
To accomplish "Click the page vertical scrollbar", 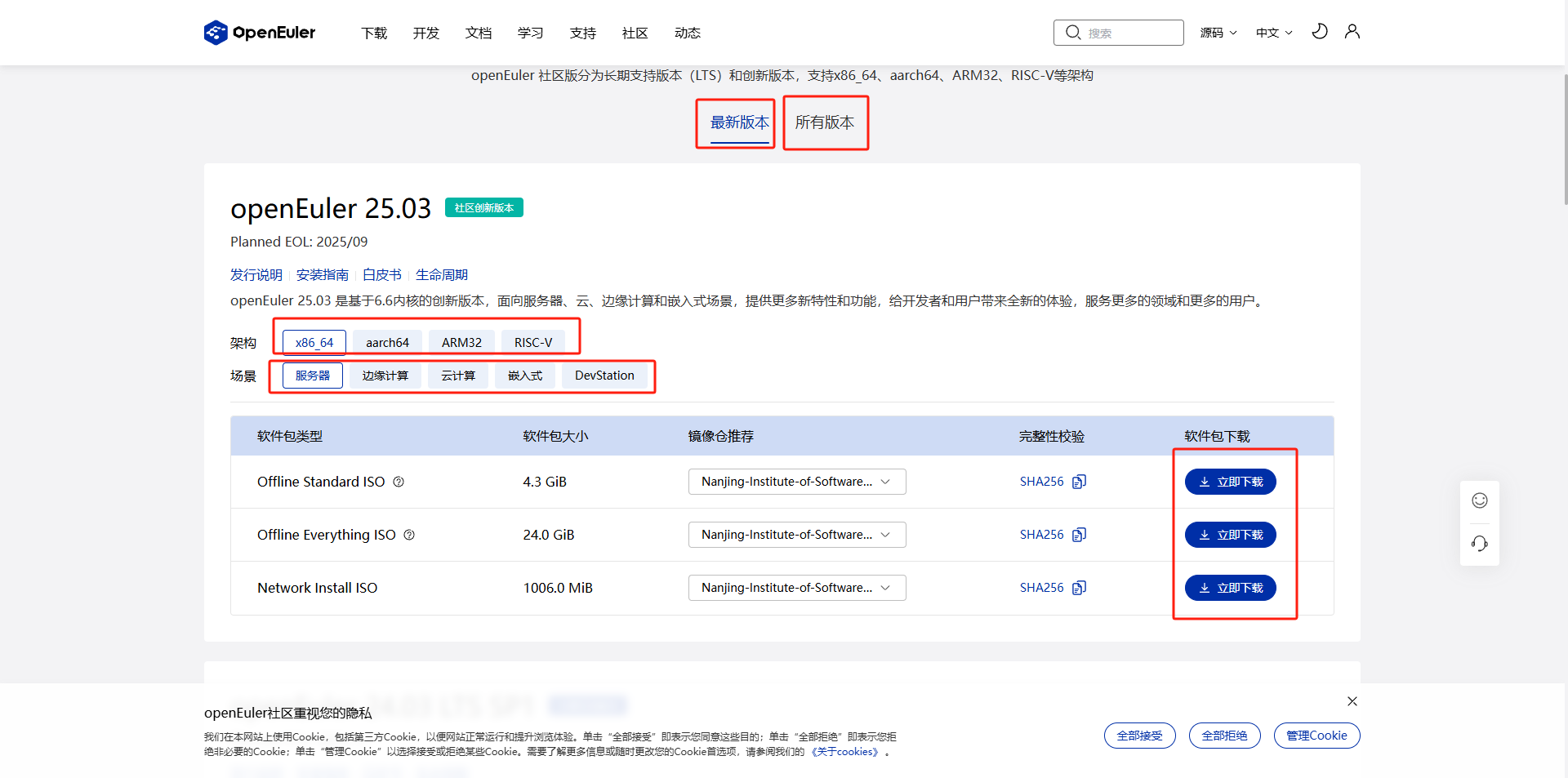I will tap(1565, 139).
